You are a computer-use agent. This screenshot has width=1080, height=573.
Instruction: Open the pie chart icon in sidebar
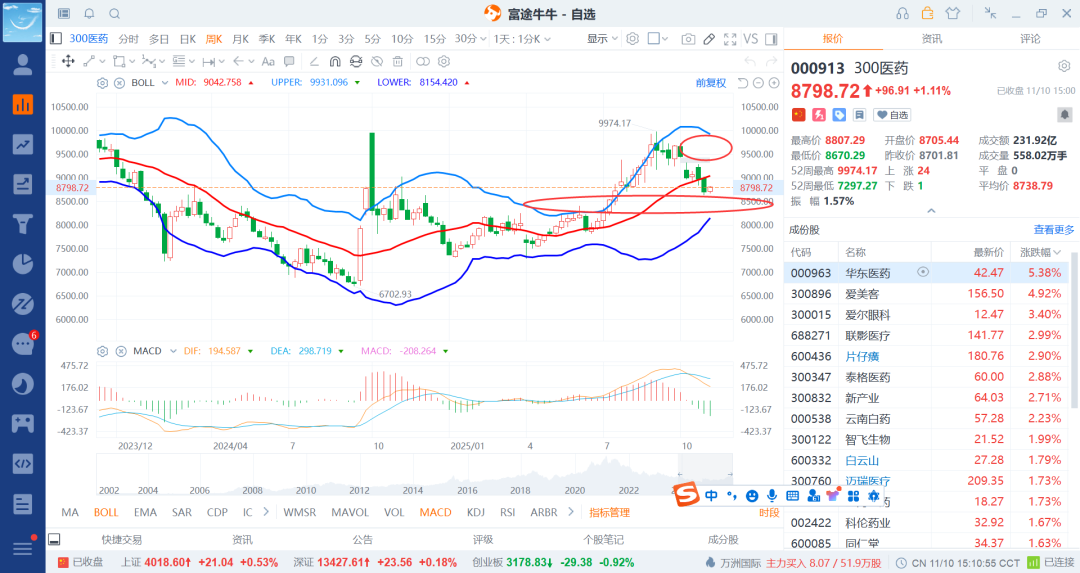coord(23,264)
